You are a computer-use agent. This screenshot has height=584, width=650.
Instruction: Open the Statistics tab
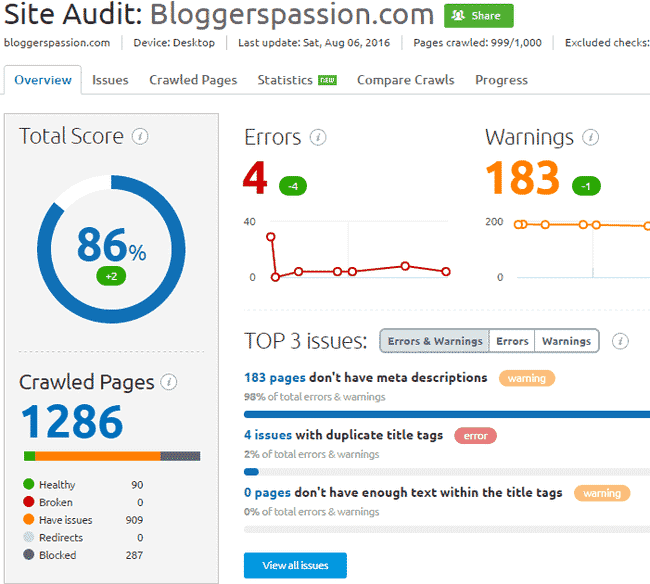285,80
